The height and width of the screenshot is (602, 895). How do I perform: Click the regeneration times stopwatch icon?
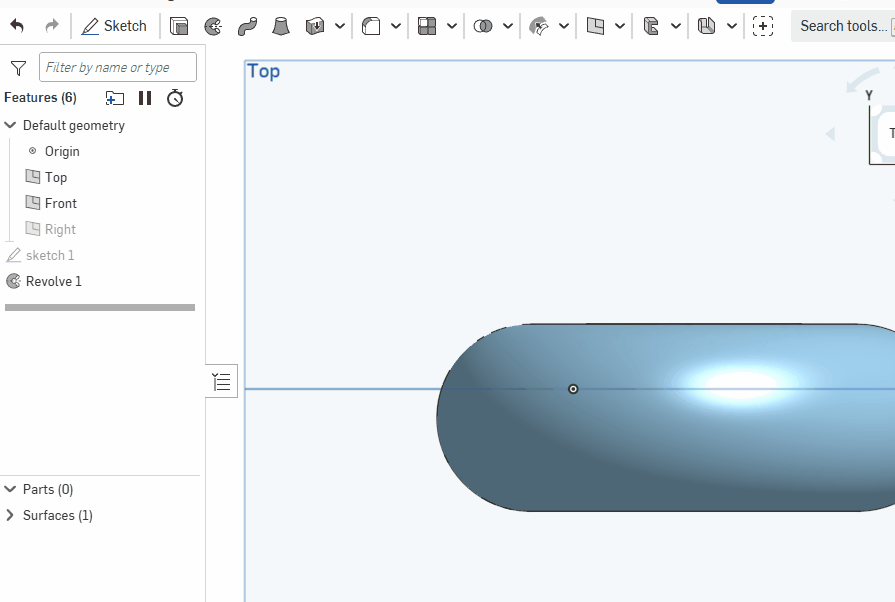[x=175, y=98]
